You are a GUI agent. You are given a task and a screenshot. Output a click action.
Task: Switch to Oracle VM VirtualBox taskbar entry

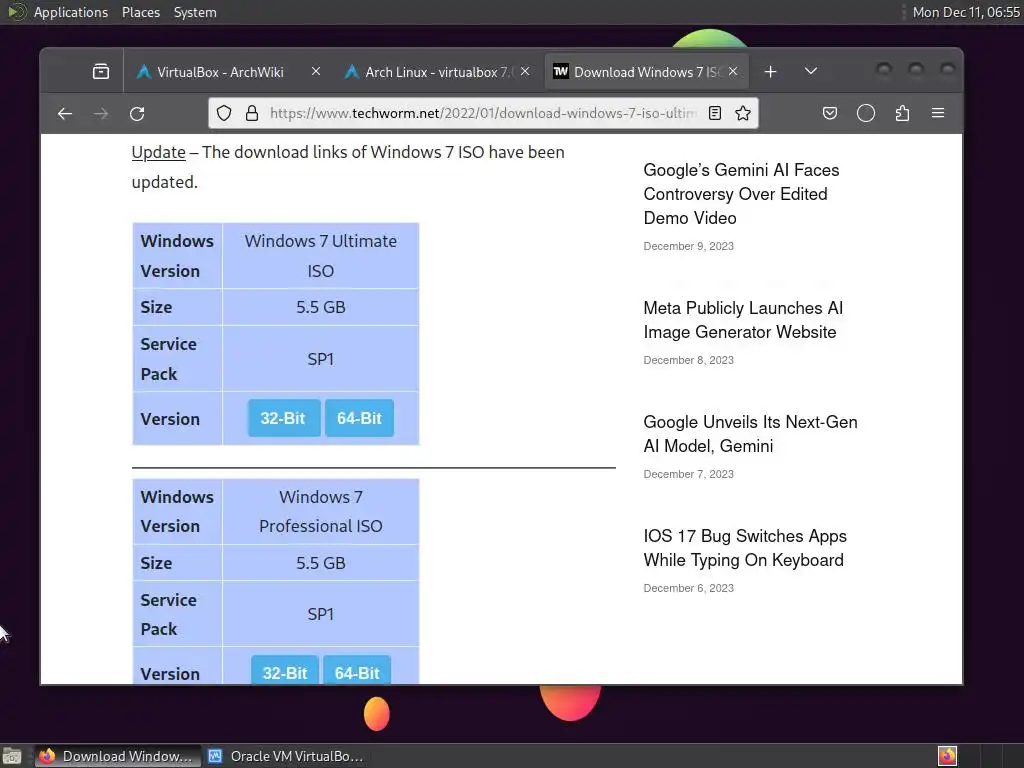coord(286,756)
